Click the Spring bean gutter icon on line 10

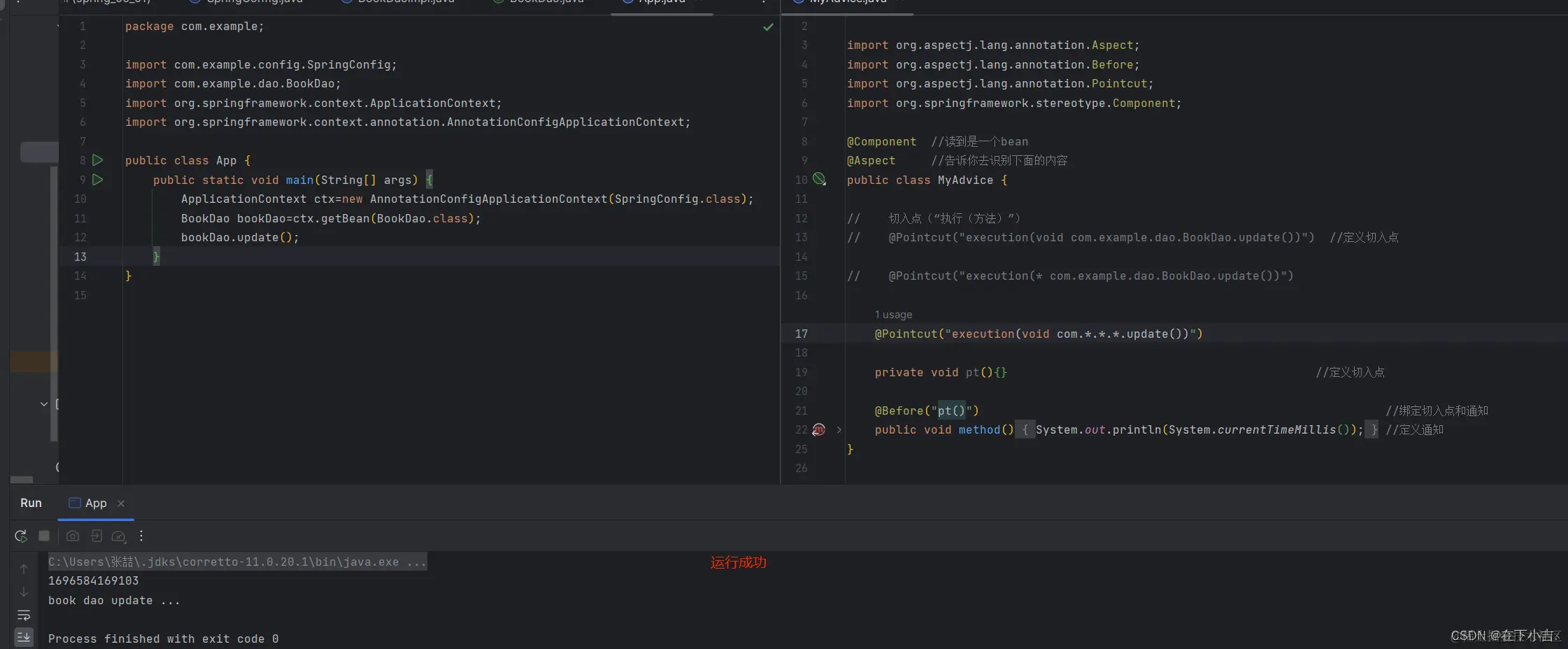click(819, 180)
